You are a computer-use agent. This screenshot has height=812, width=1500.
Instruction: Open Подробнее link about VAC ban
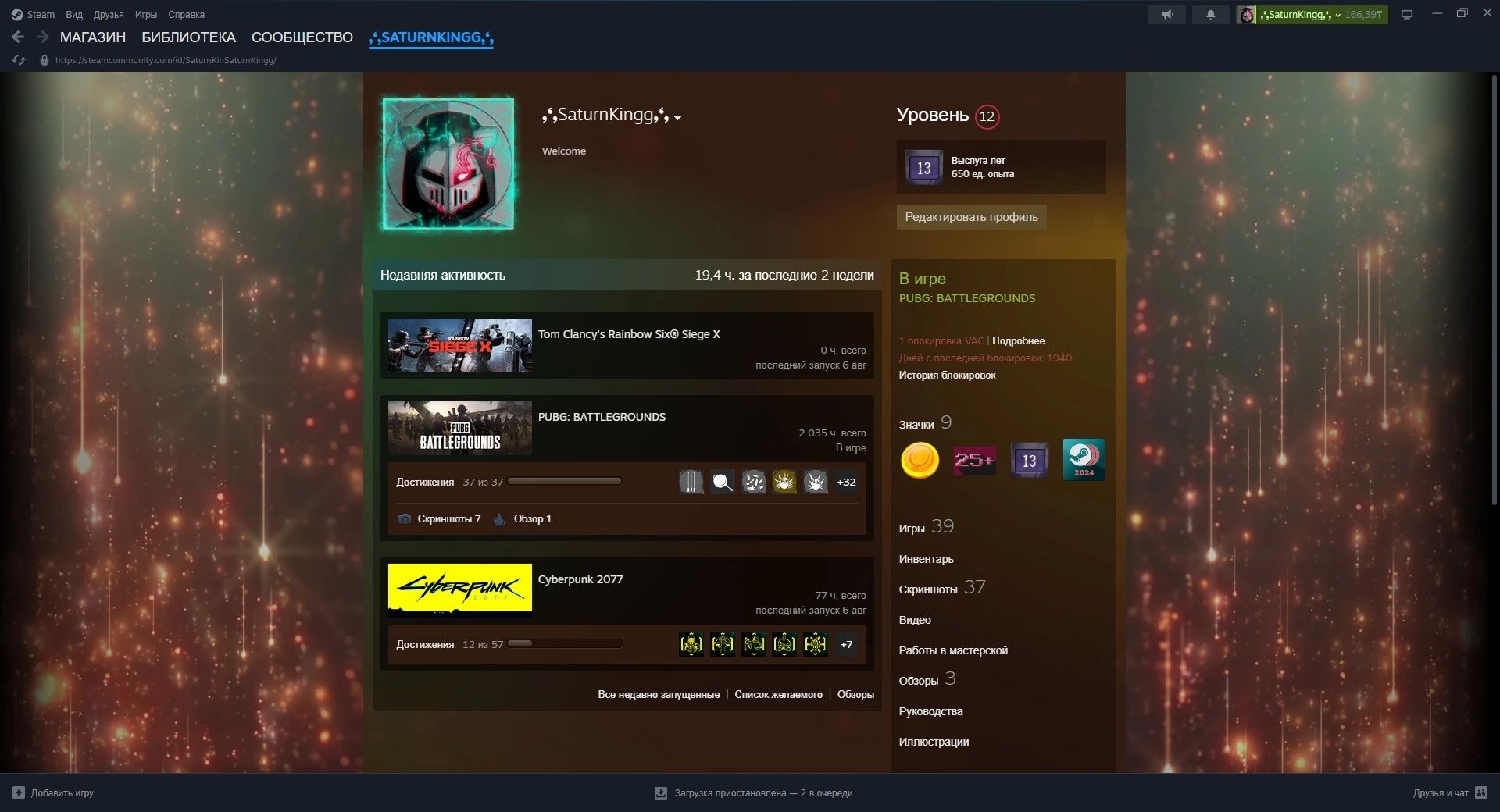tap(1018, 341)
